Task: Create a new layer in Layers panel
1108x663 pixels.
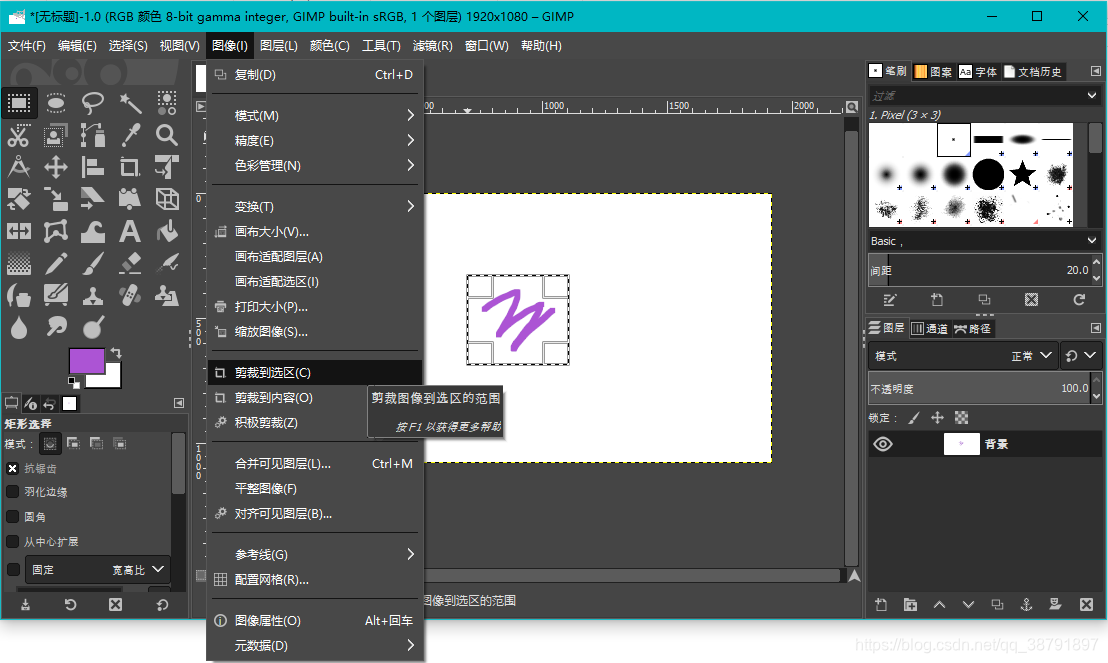Action: pos(881,604)
